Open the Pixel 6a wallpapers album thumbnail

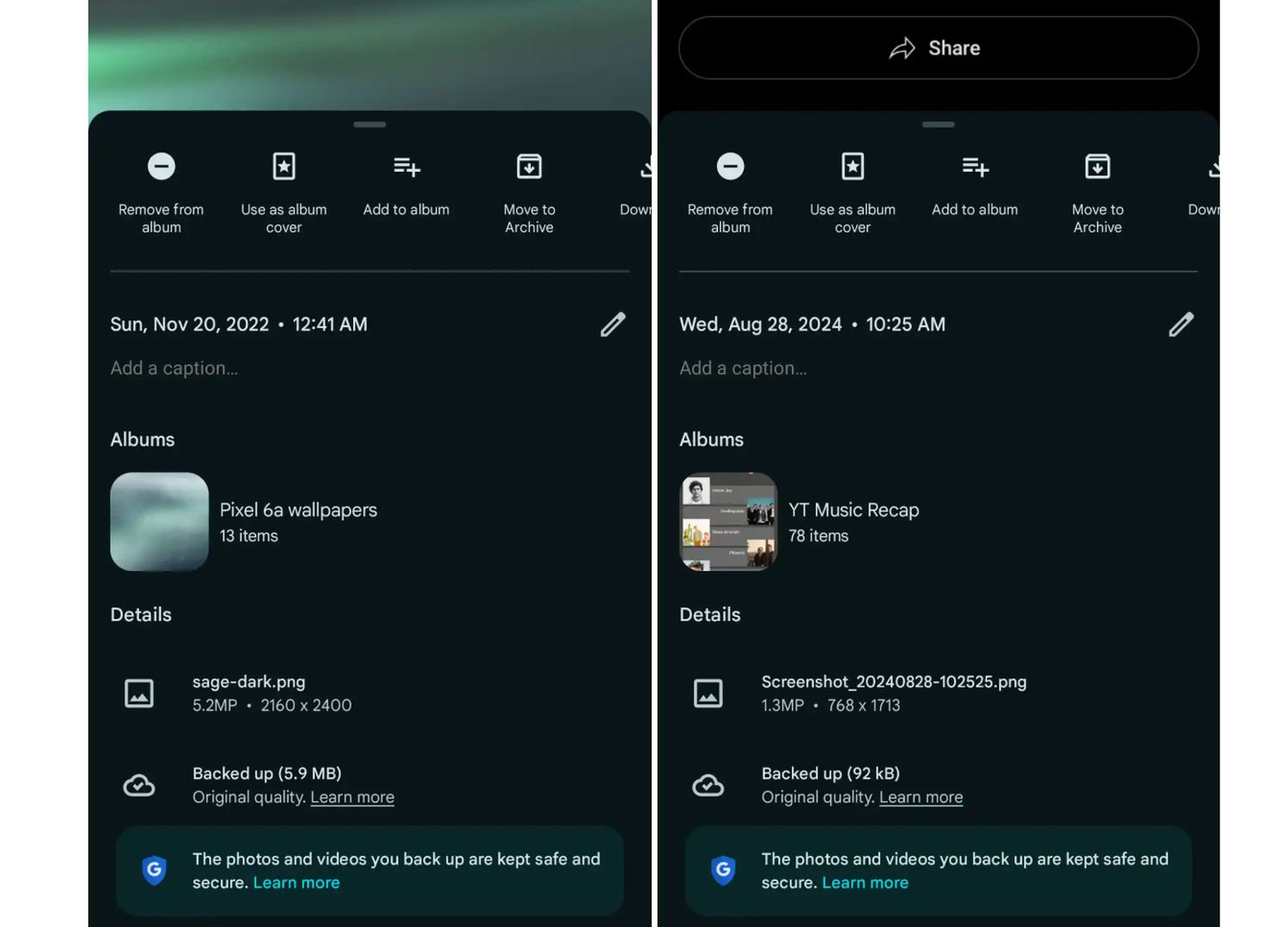click(x=160, y=522)
